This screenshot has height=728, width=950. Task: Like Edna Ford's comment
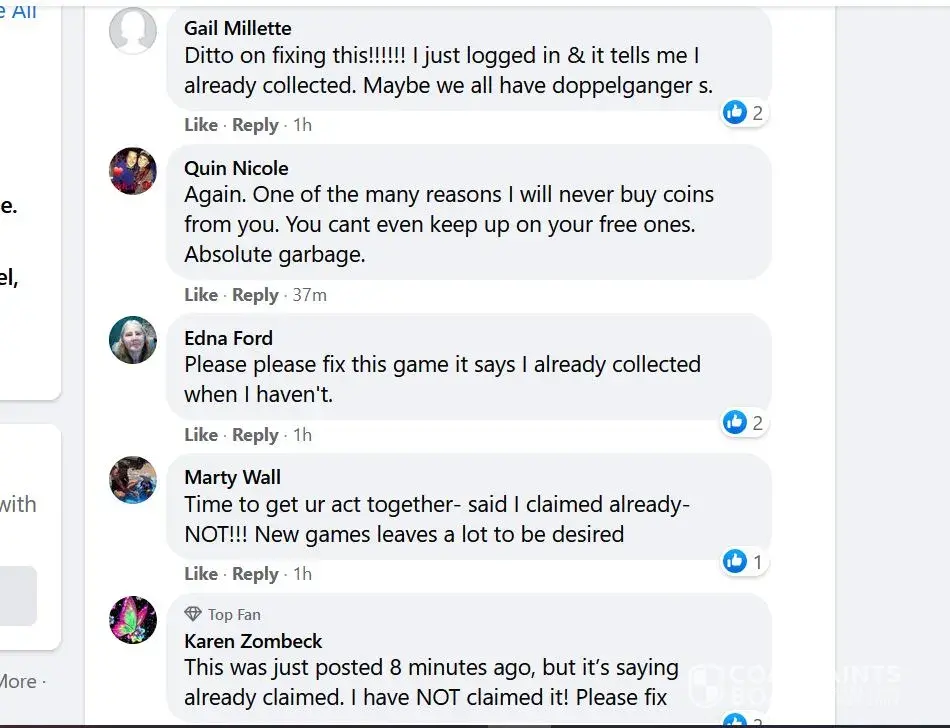[201, 435]
